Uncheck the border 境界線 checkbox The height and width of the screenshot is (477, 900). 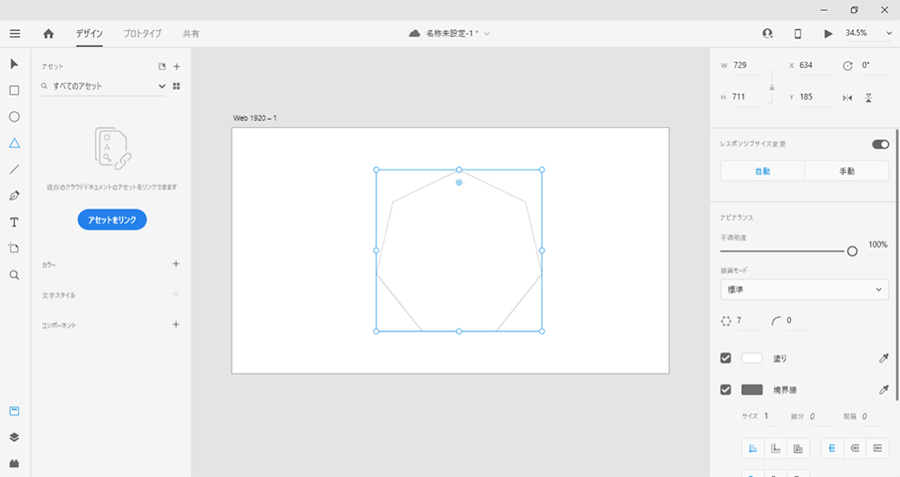coord(726,390)
